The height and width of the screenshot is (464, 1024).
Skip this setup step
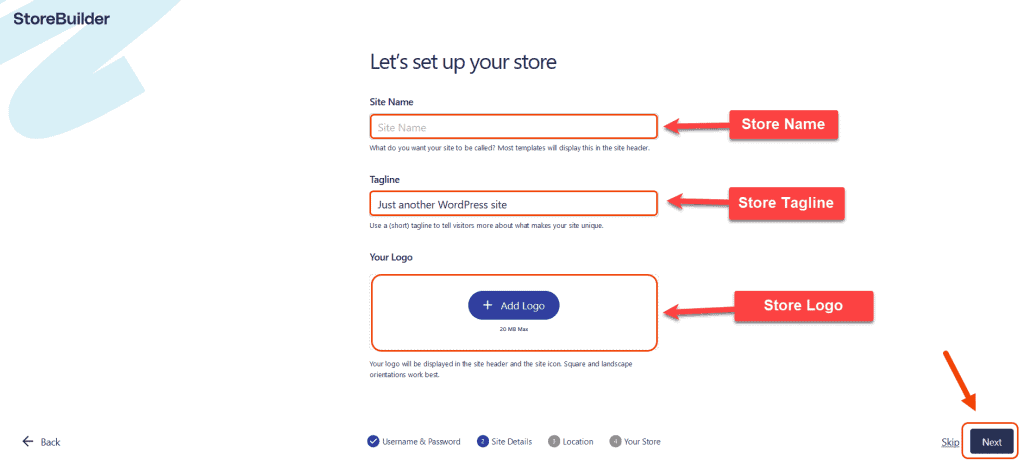[x=950, y=442]
